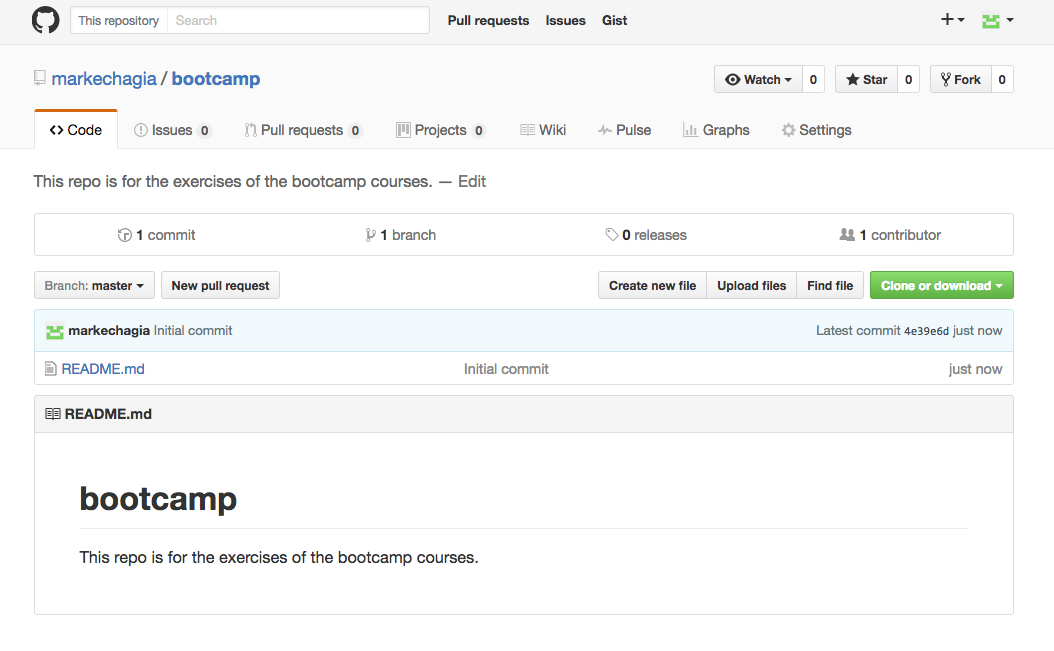The height and width of the screenshot is (651, 1054).
Task: Click the just now time in README.md row
Action: [x=975, y=369]
